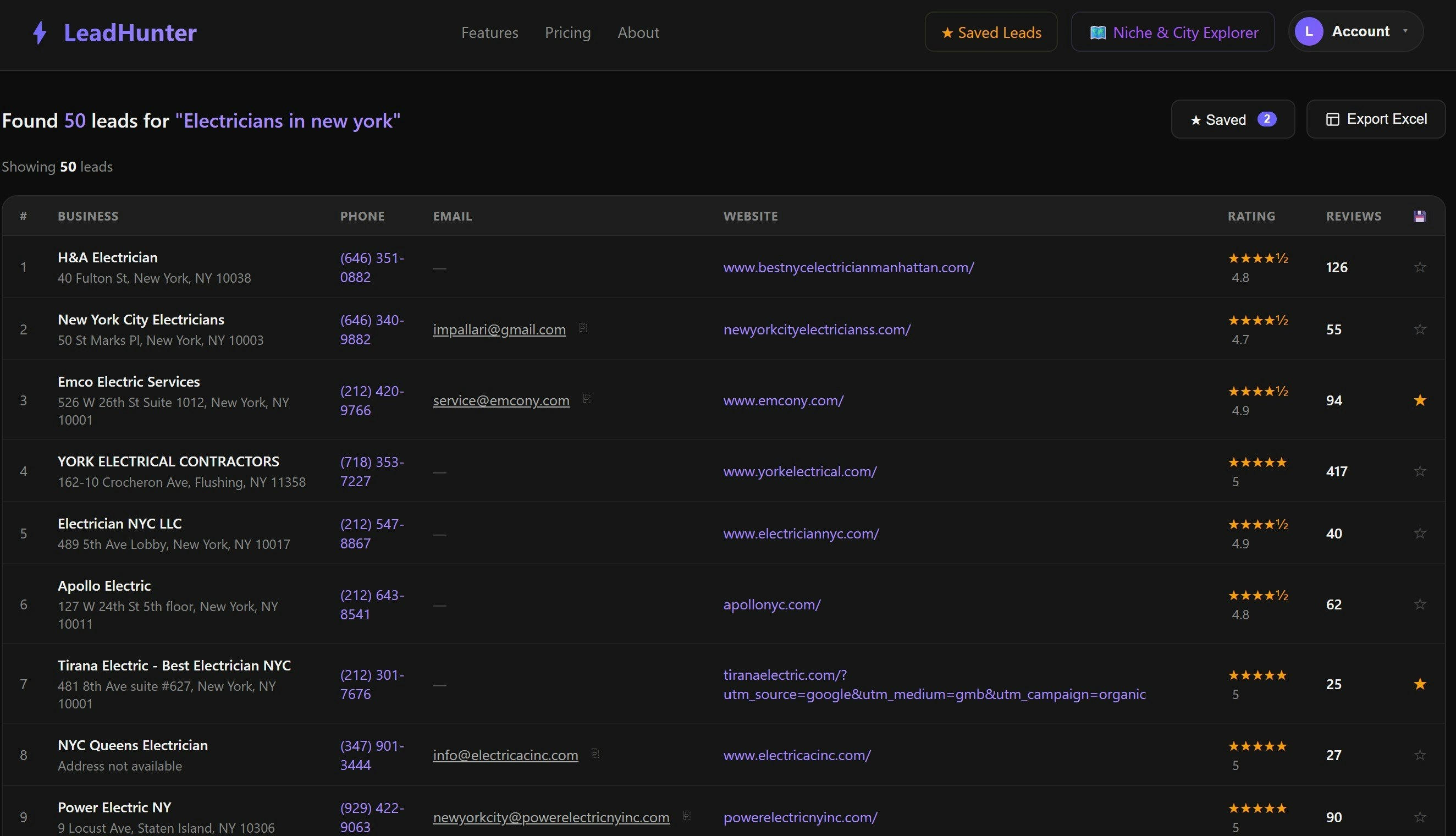This screenshot has width=1456, height=836.
Task: View saved leads via the Saved 2 button
Action: pos(1232,119)
